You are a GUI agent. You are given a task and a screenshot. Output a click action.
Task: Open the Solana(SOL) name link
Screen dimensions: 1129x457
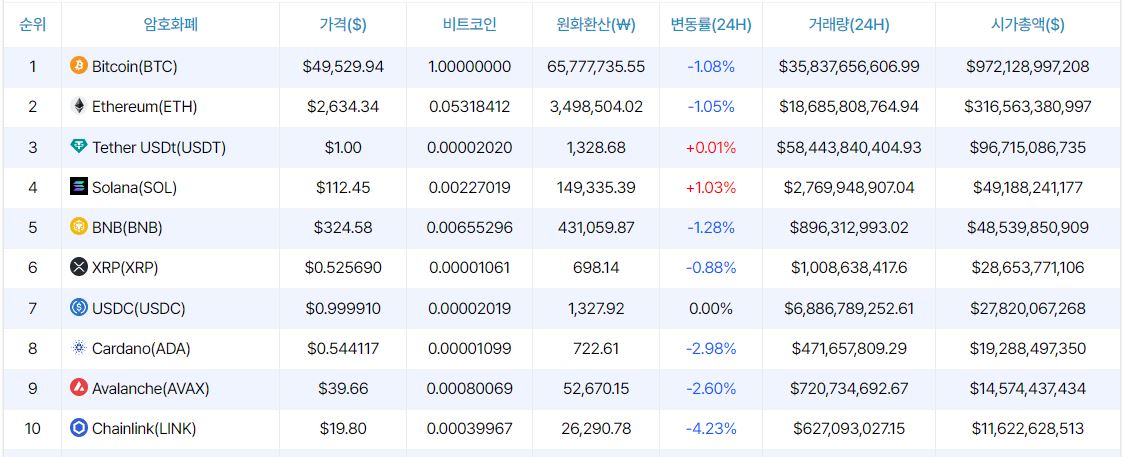tap(135, 188)
